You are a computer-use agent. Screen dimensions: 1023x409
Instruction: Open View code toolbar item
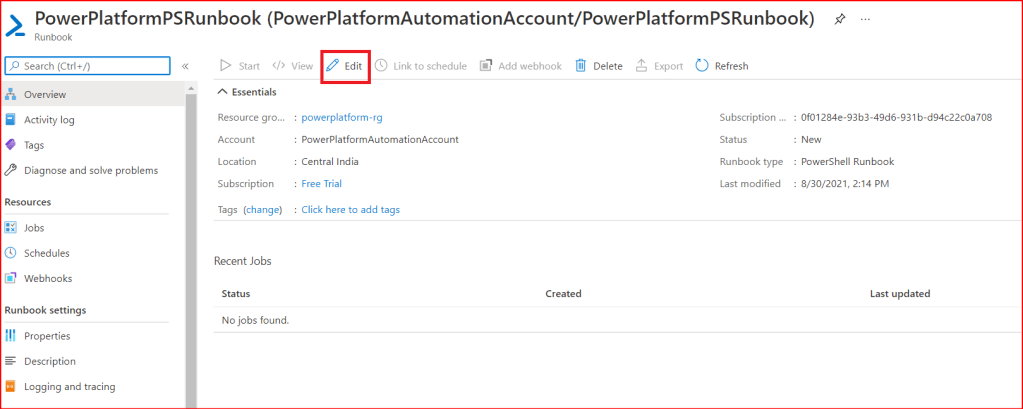[x=293, y=66]
